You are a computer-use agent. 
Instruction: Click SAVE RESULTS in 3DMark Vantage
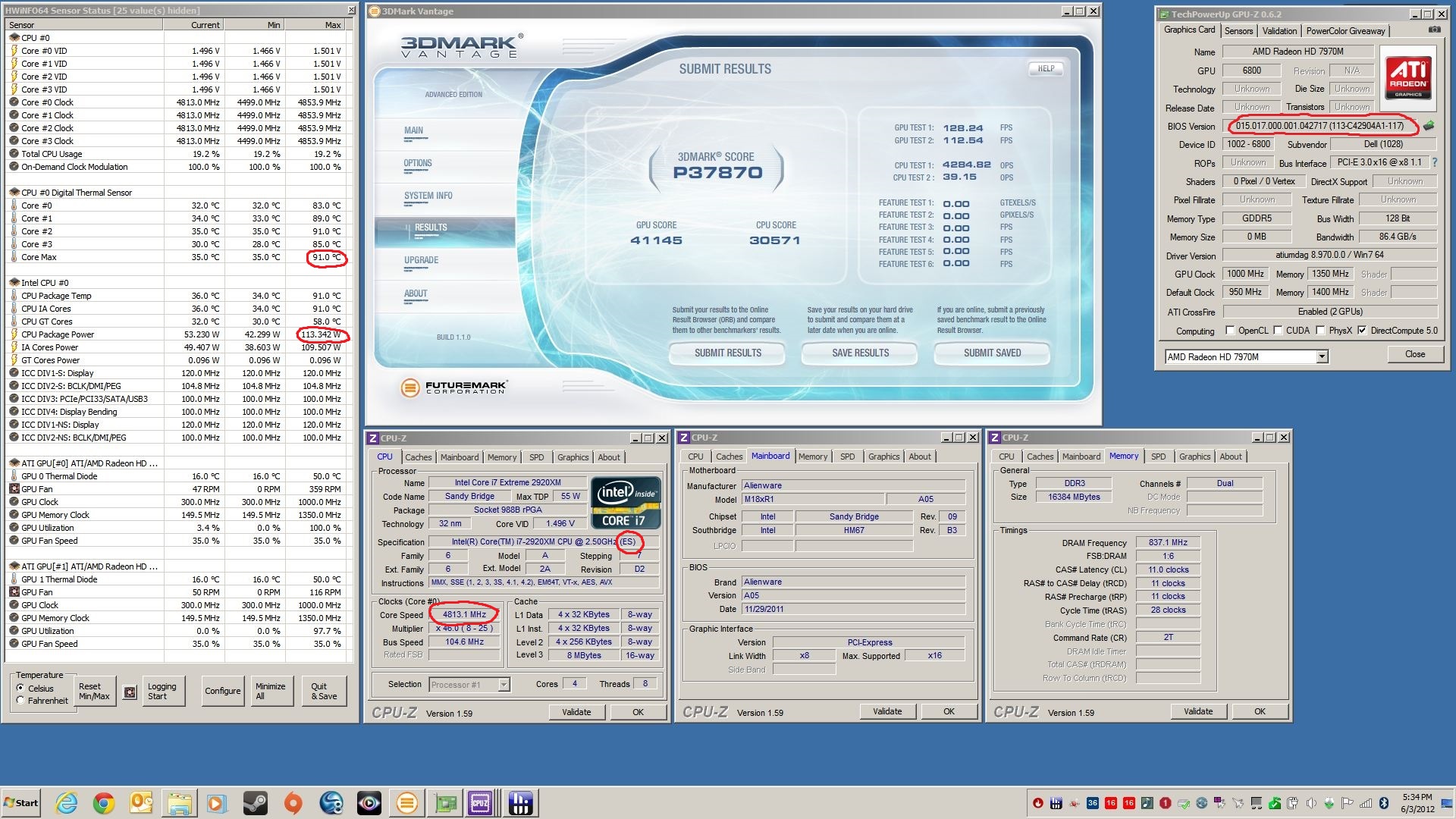860,353
